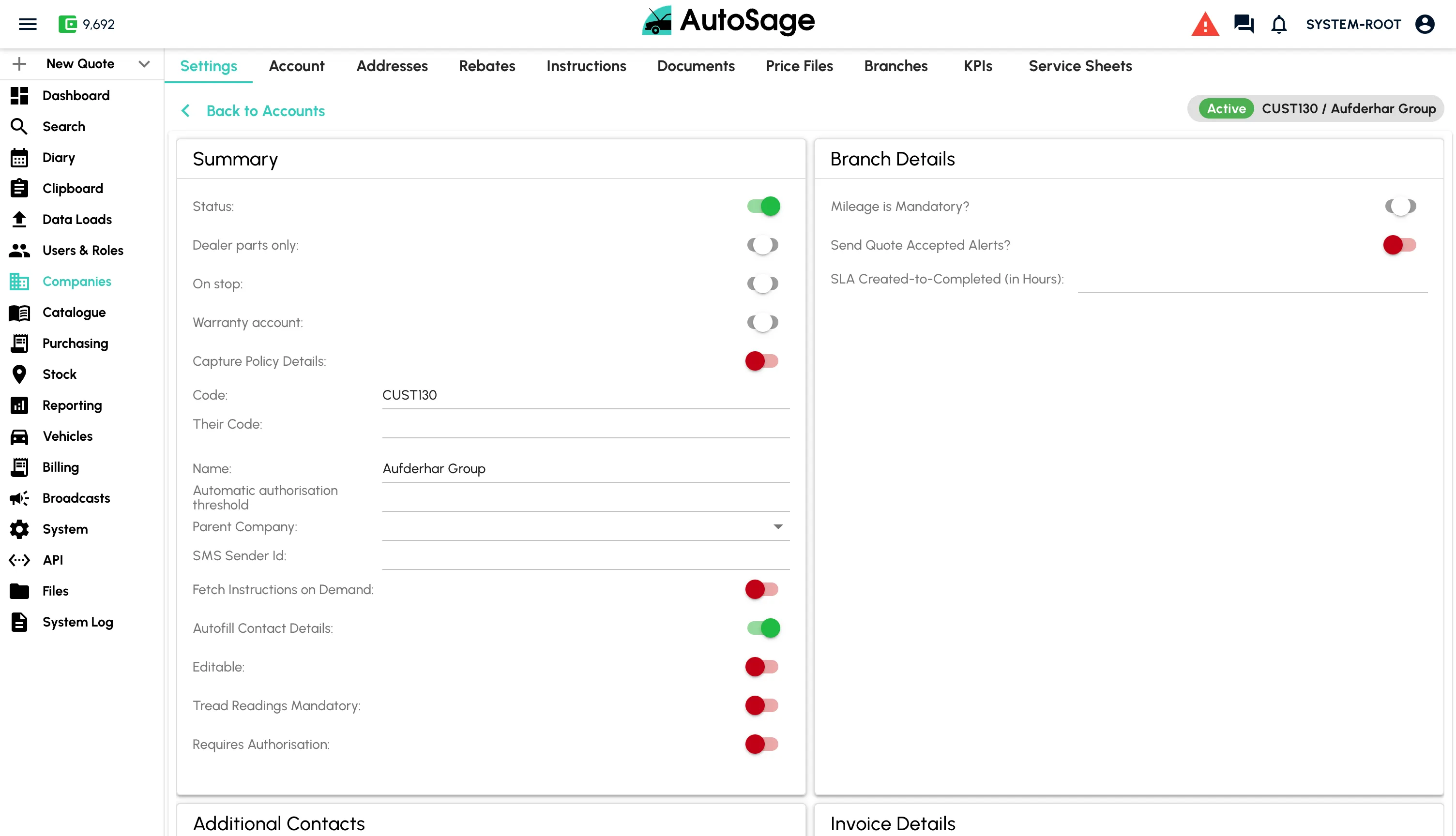Select the Settings tab
1456x836 pixels.
[209, 66]
